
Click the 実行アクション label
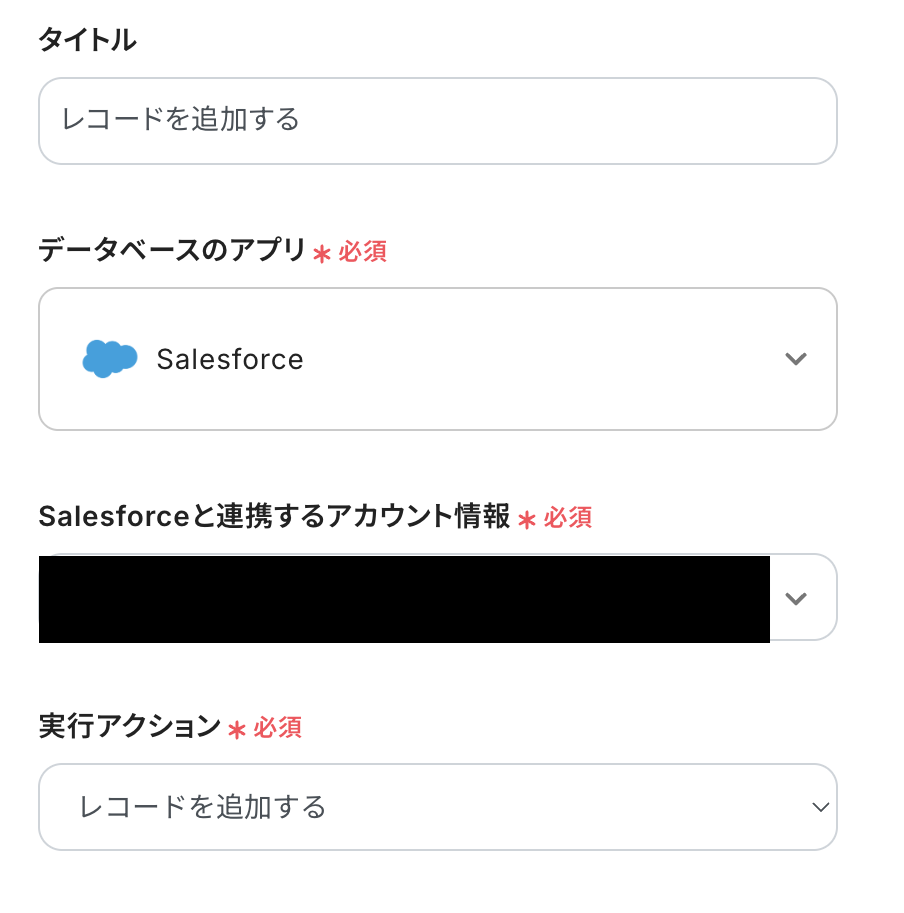129,727
